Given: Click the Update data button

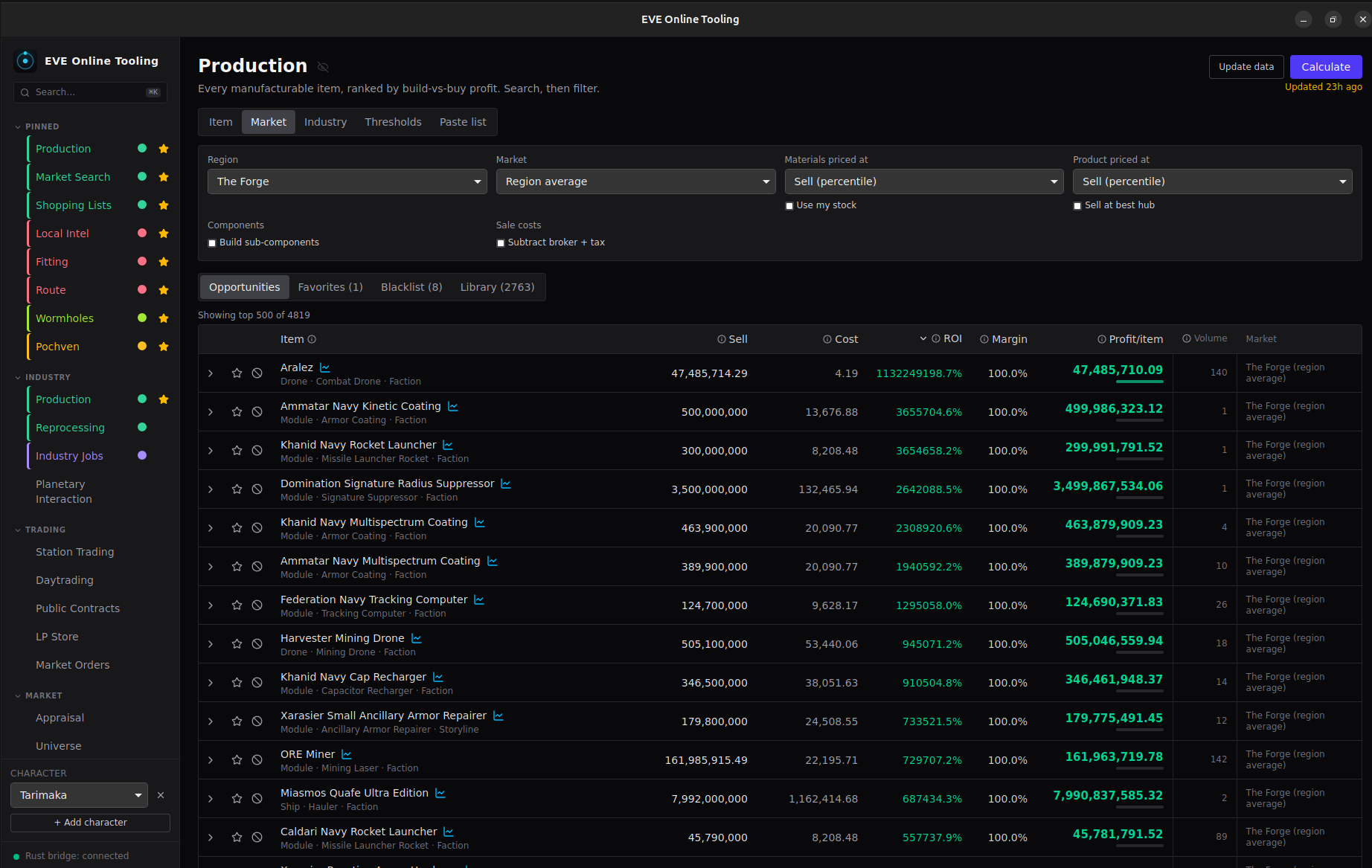Looking at the screenshot, I should [1246, 67].
